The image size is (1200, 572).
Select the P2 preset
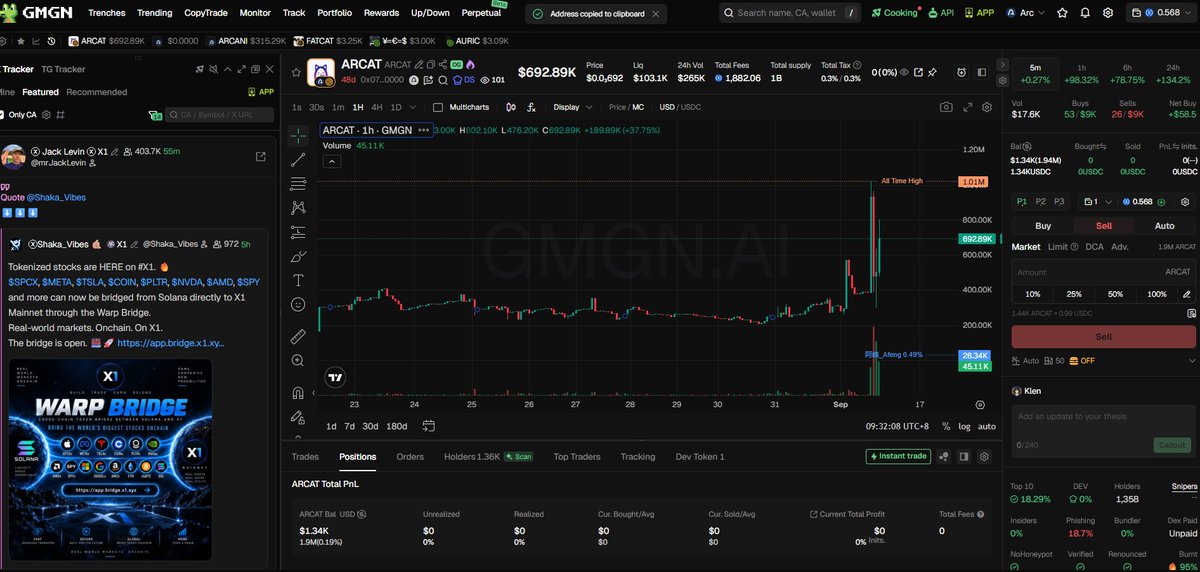tap(1041, 201)
